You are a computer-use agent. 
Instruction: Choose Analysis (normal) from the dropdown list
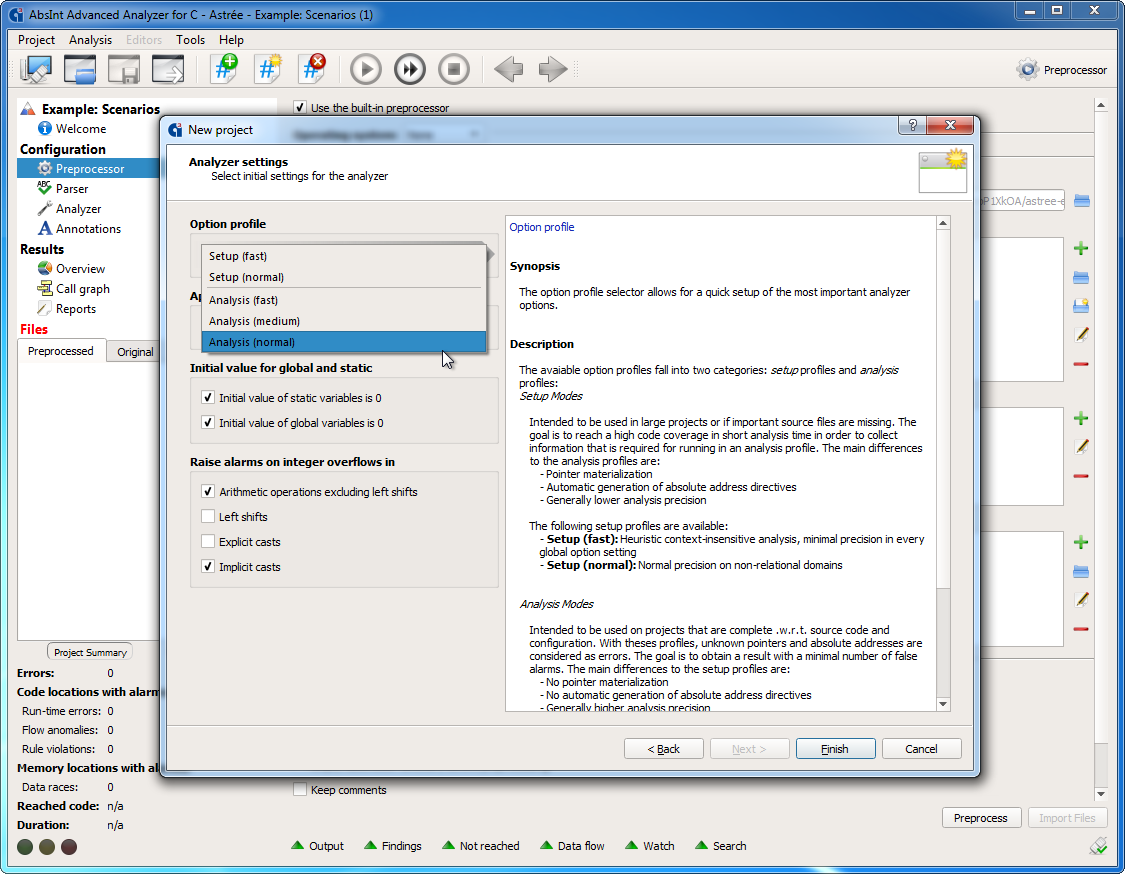pos(344,342)
